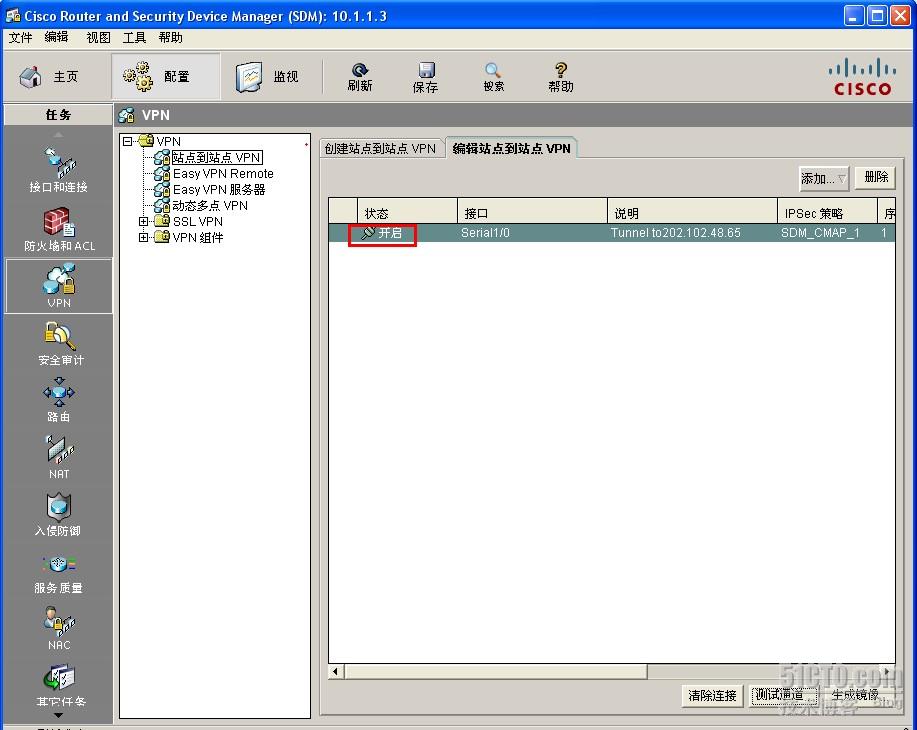Switch to 编辑站点到站点 VPN tab

pos(512,149)
